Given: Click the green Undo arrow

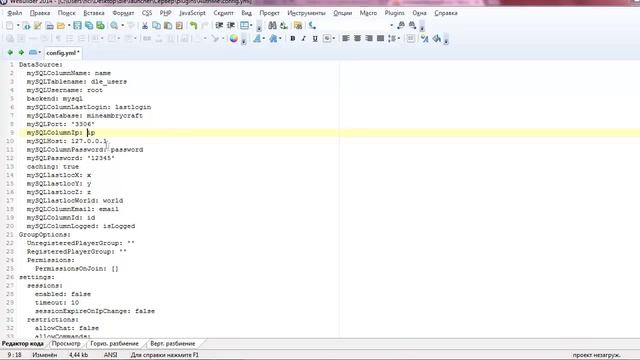Looking at the screenshot, I should [x=193, y=26].
